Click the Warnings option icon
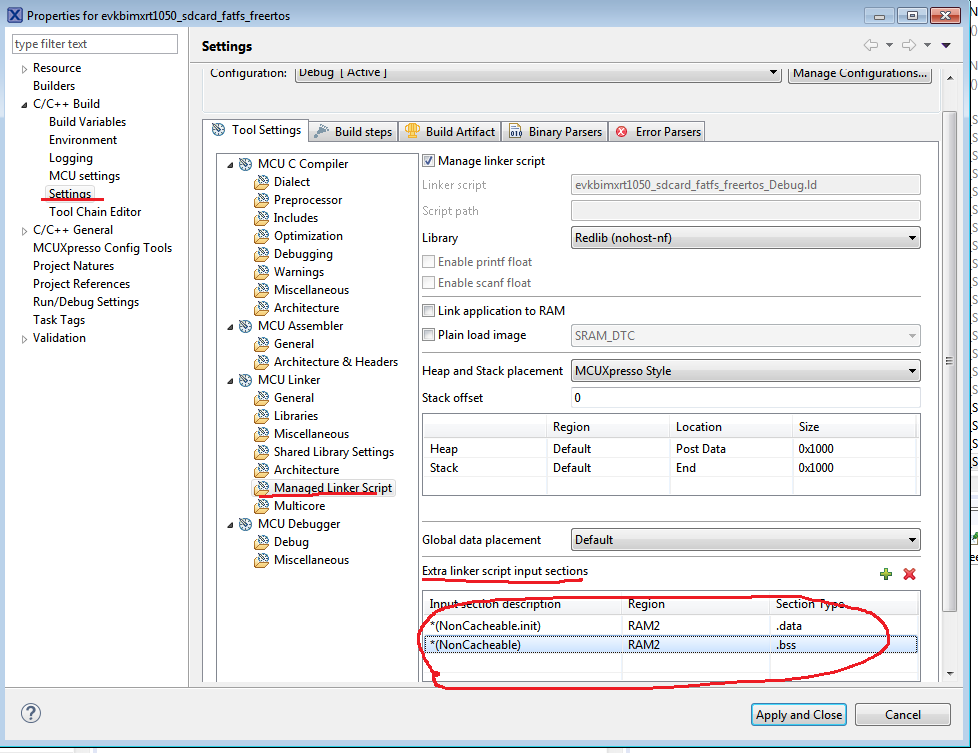Viewport: 978px width, 753px height. tap(262, 273)
